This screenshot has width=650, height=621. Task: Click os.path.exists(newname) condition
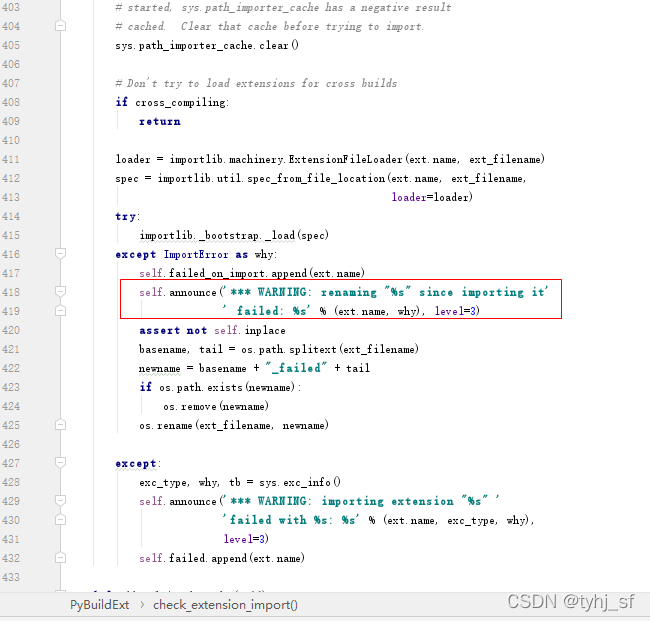pos(227,388)
